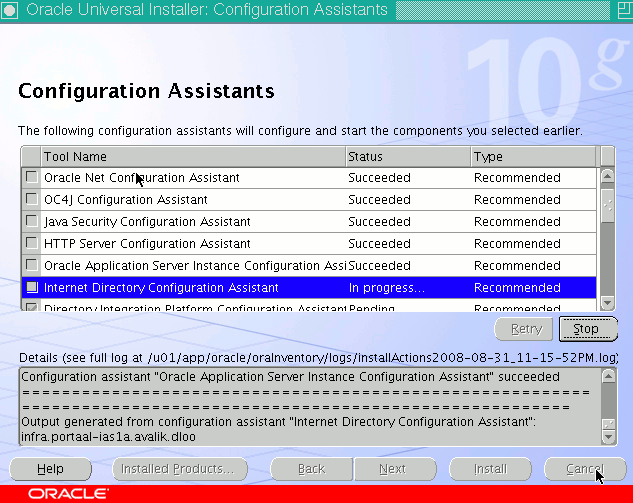Click the Install button
Screen dimensions: 633x503
(x=490, y=469)
